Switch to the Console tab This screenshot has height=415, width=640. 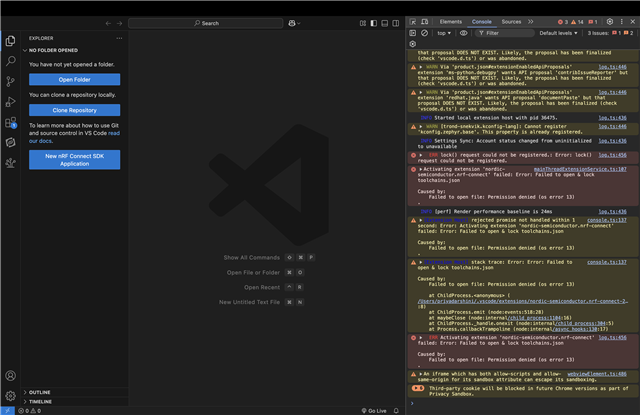[482, 22]
